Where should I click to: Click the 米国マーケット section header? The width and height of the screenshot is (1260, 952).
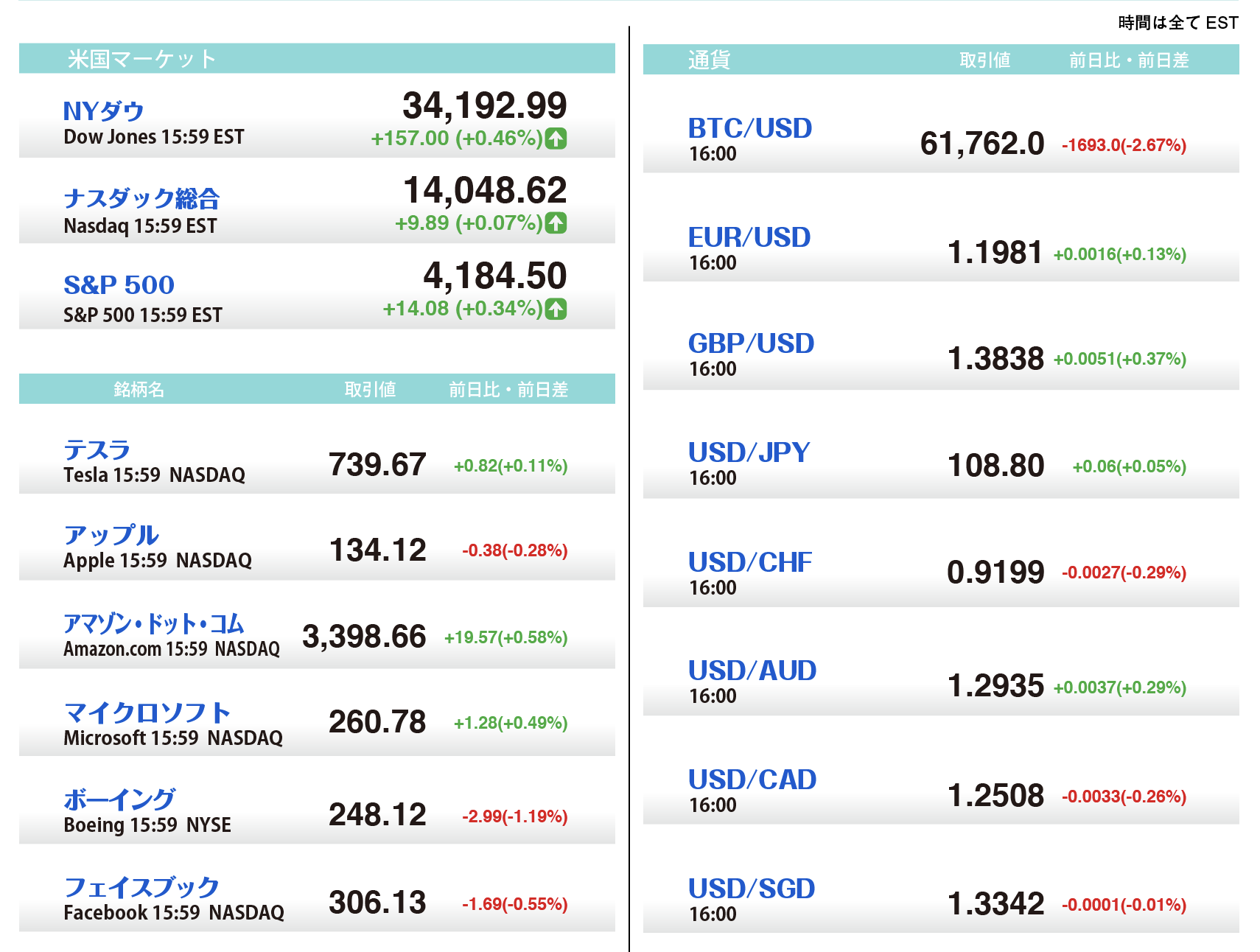141,59
